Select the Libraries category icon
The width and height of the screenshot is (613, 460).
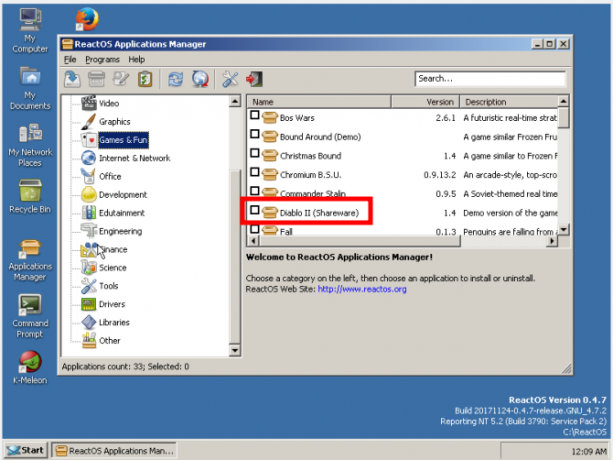pyautogui.click(x=89, y=322)
